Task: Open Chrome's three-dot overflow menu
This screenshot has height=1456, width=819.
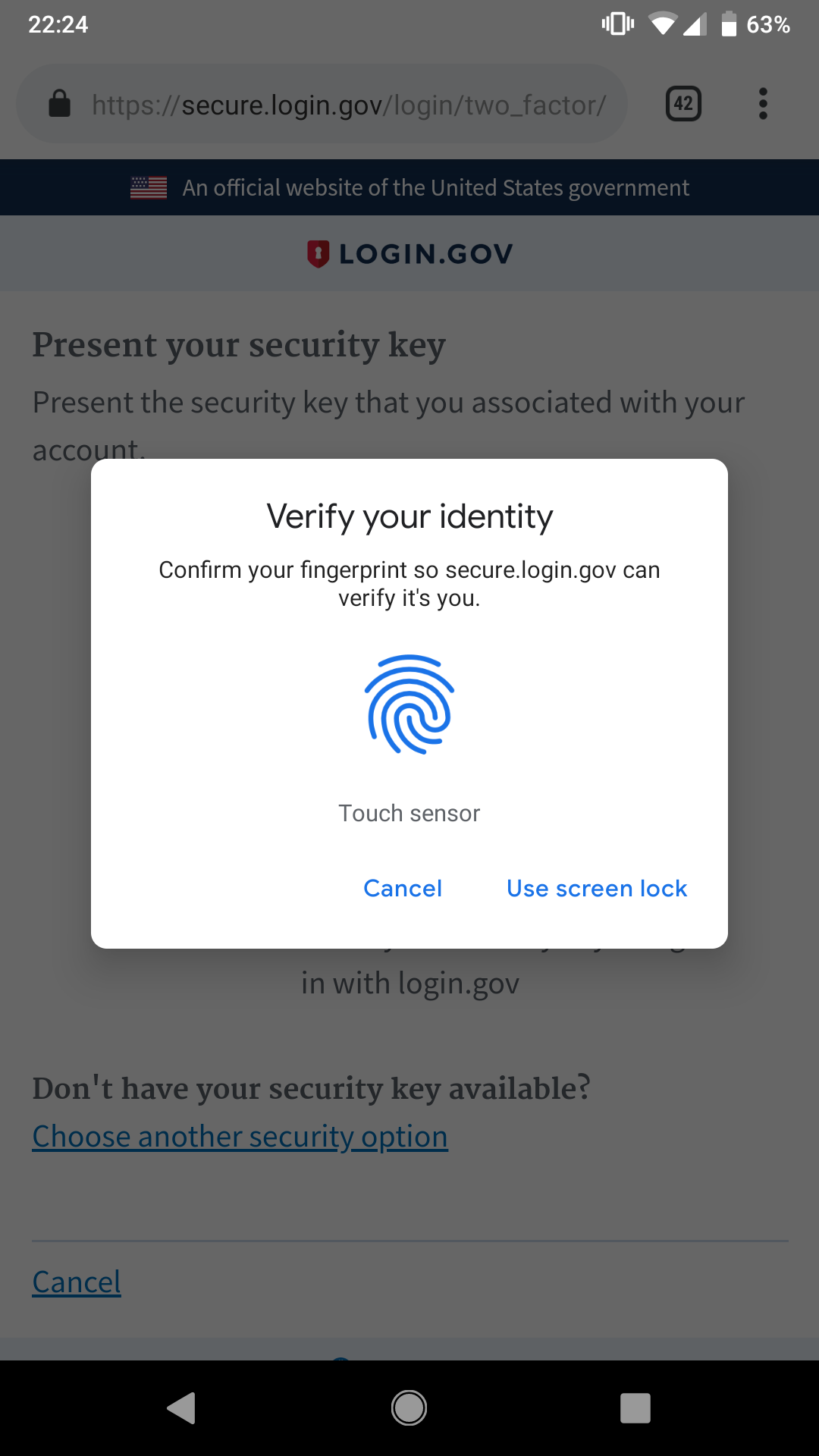Action: (x=763, y=104)
